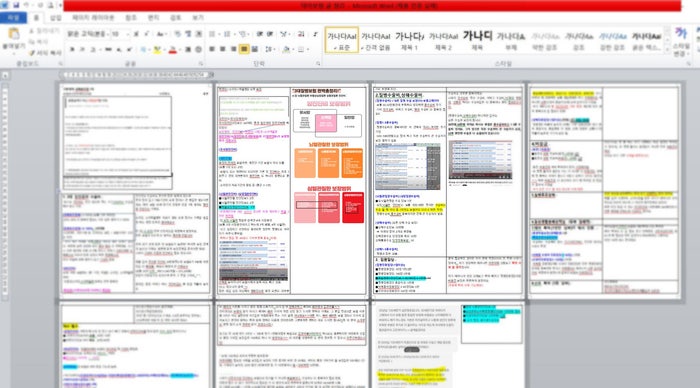Click the sort icon in paragraph group
The width and height of the screenshot is (700, 388).
pos(301,34)
